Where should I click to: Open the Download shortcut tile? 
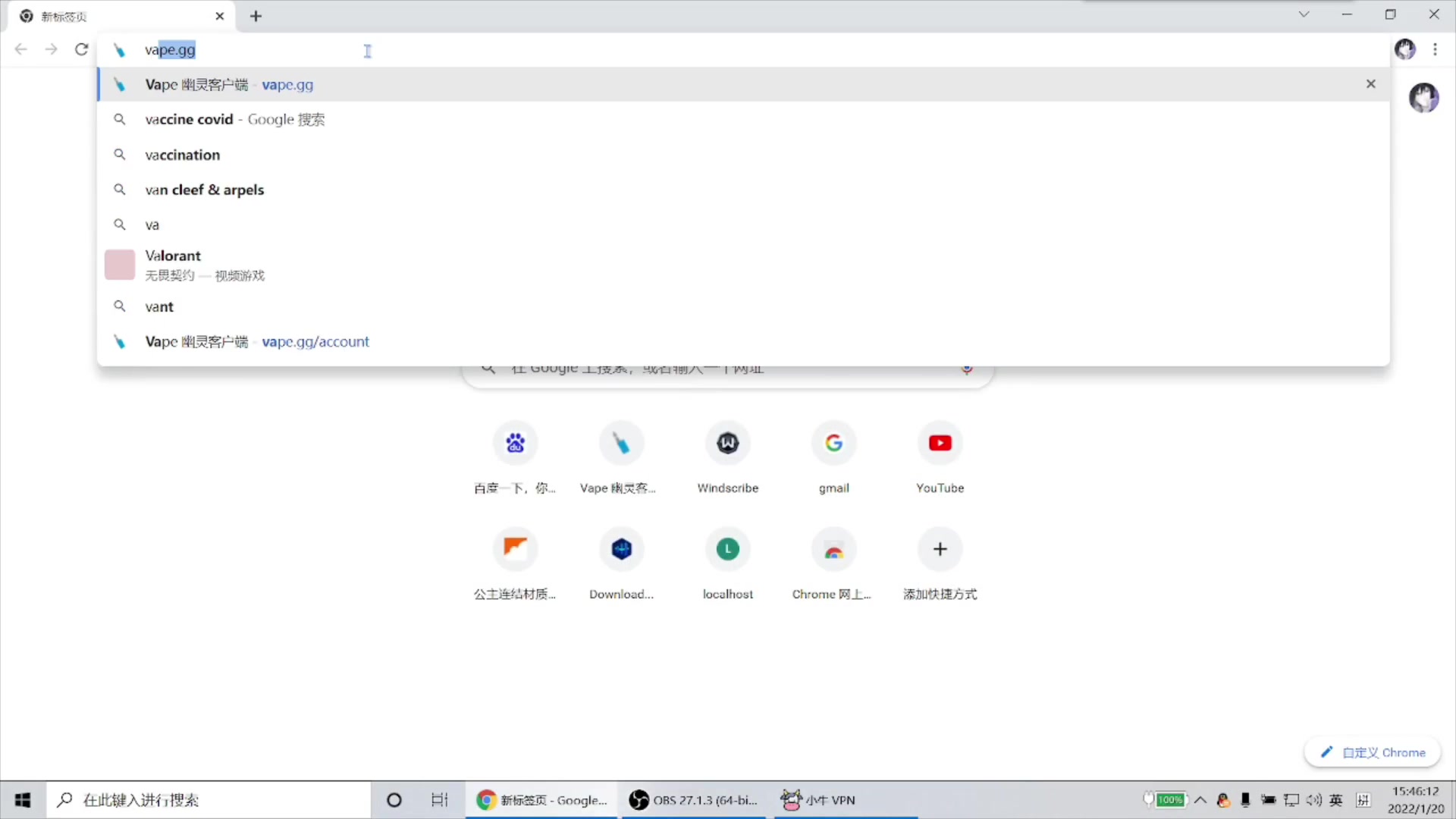(622, 565)
